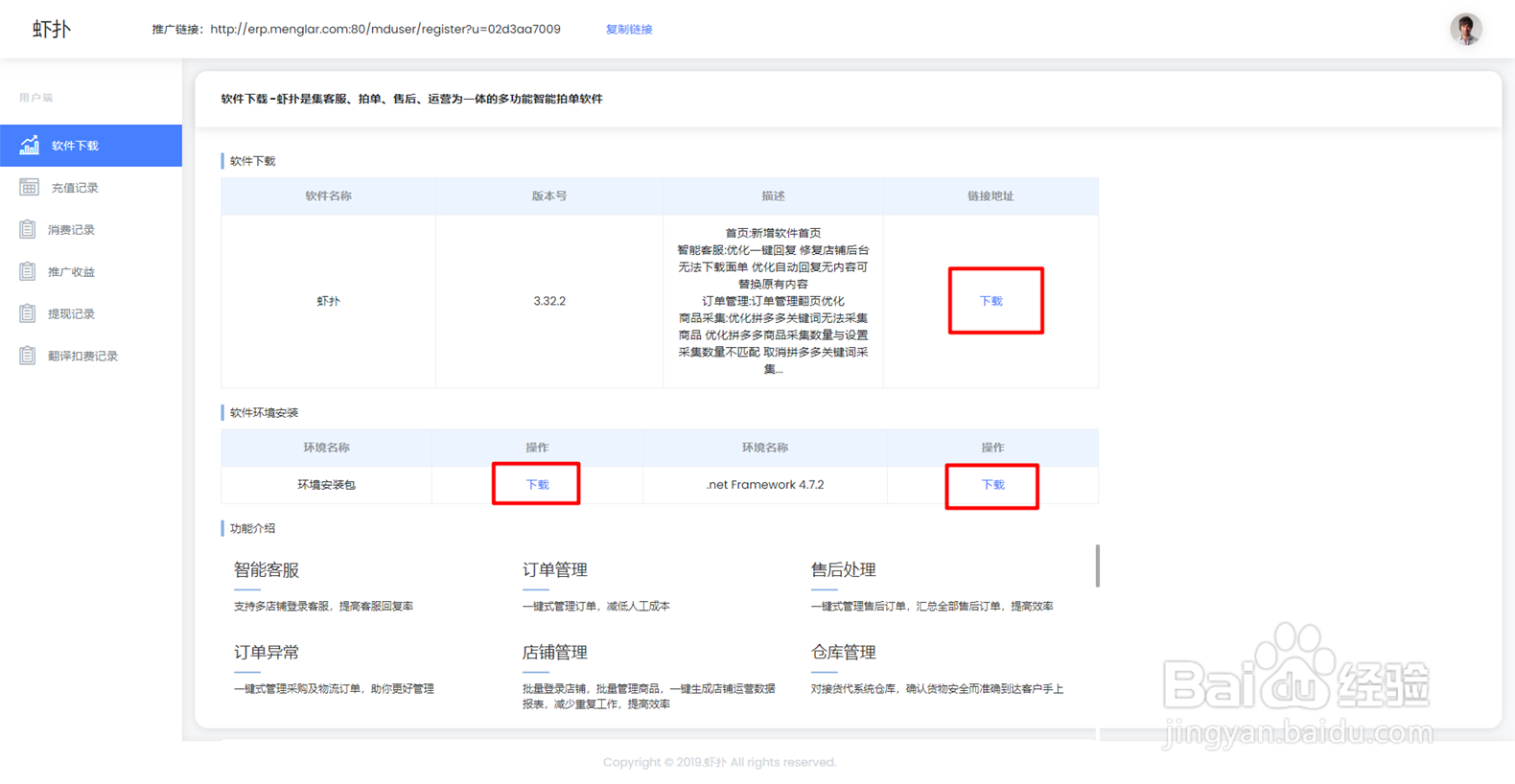Click the 版本号 column header

tap(549, 196)
